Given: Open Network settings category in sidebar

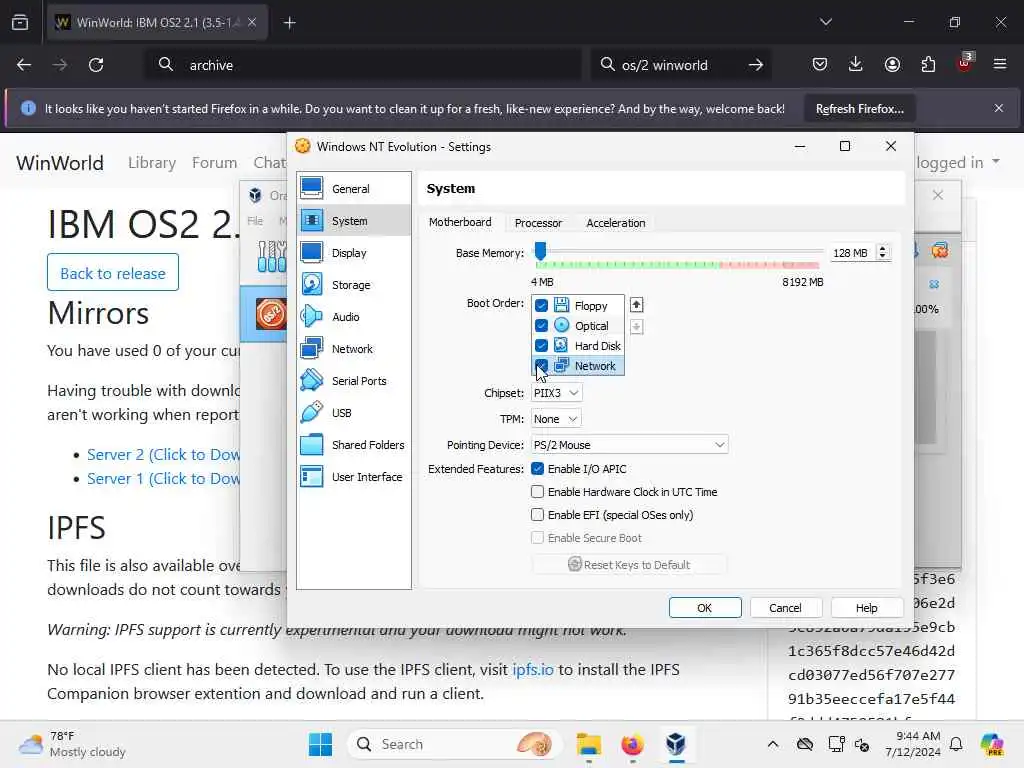Looking at the screenshot, I should click(x=354, y=349).
